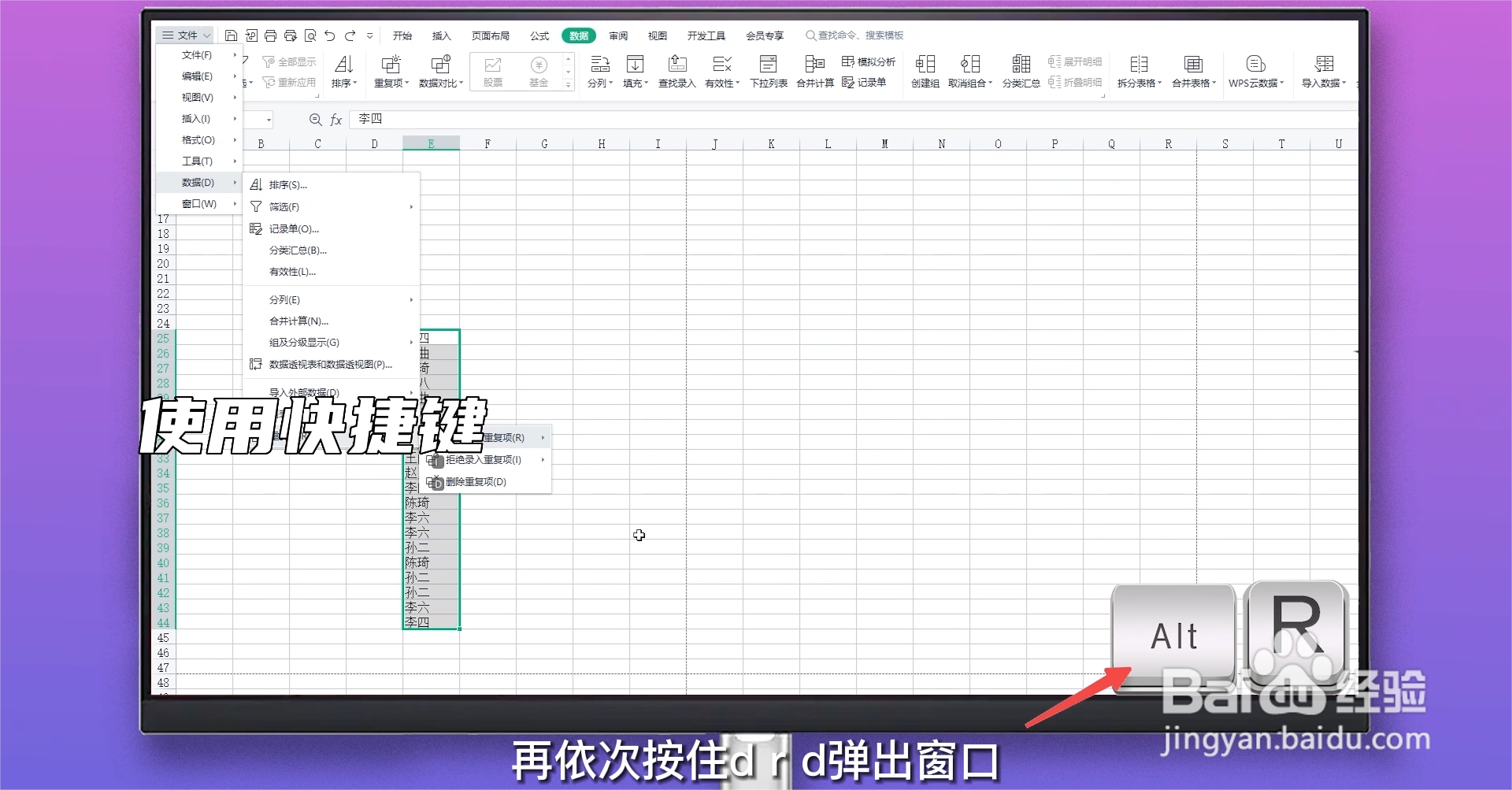Open the 工具(T) submenu

click(x=198, y=161)
